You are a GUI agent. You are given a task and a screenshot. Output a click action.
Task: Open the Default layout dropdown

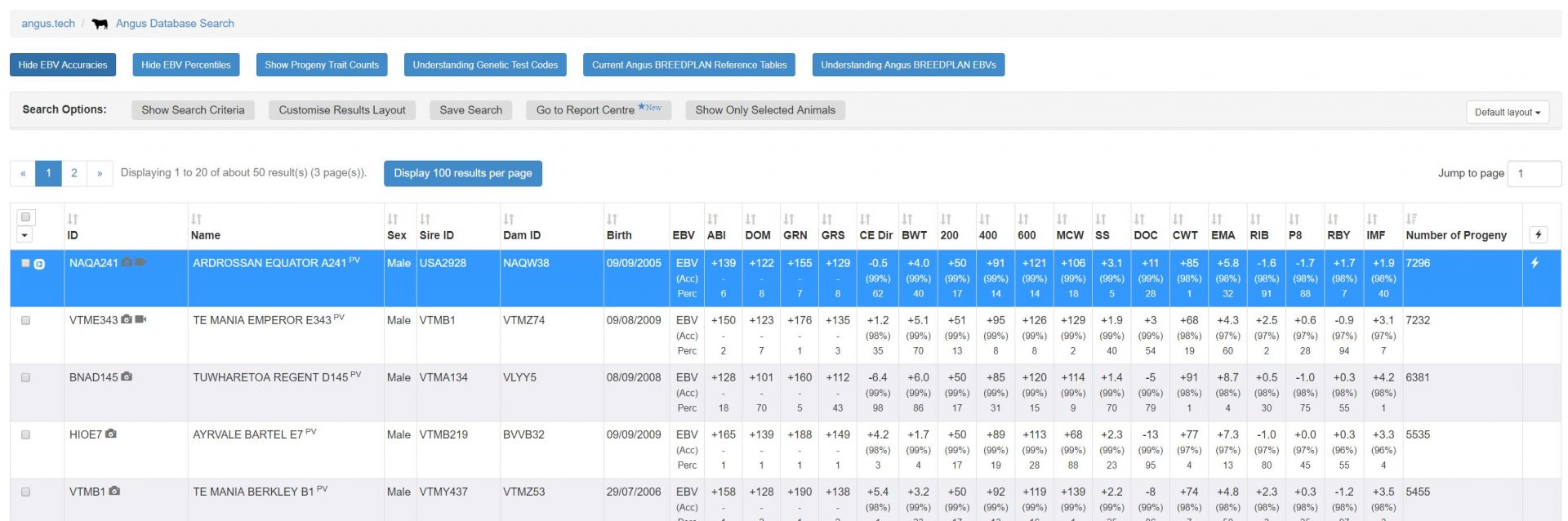pyautogui.click(x=1507, y=113)
